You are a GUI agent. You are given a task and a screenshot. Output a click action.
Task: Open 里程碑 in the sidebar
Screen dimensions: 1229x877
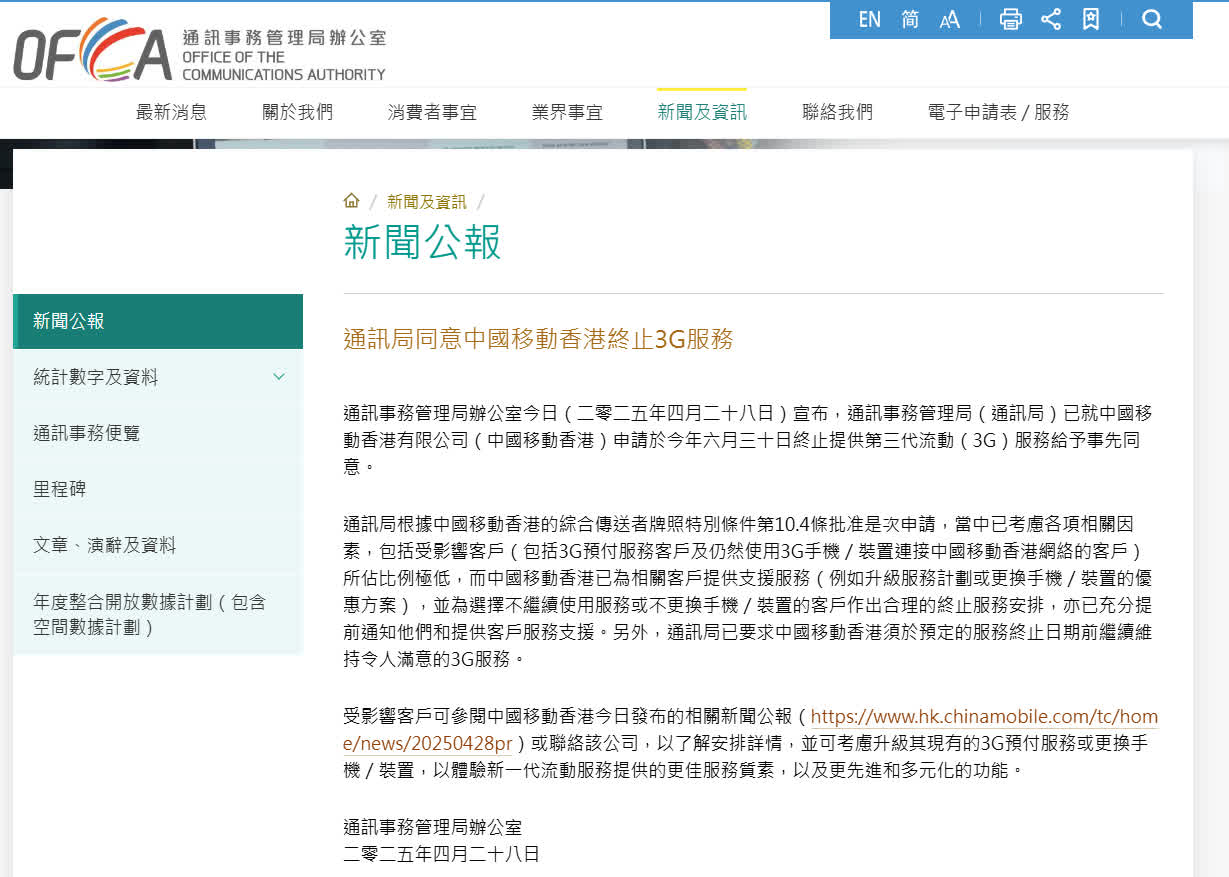click(x=158, y=489)
